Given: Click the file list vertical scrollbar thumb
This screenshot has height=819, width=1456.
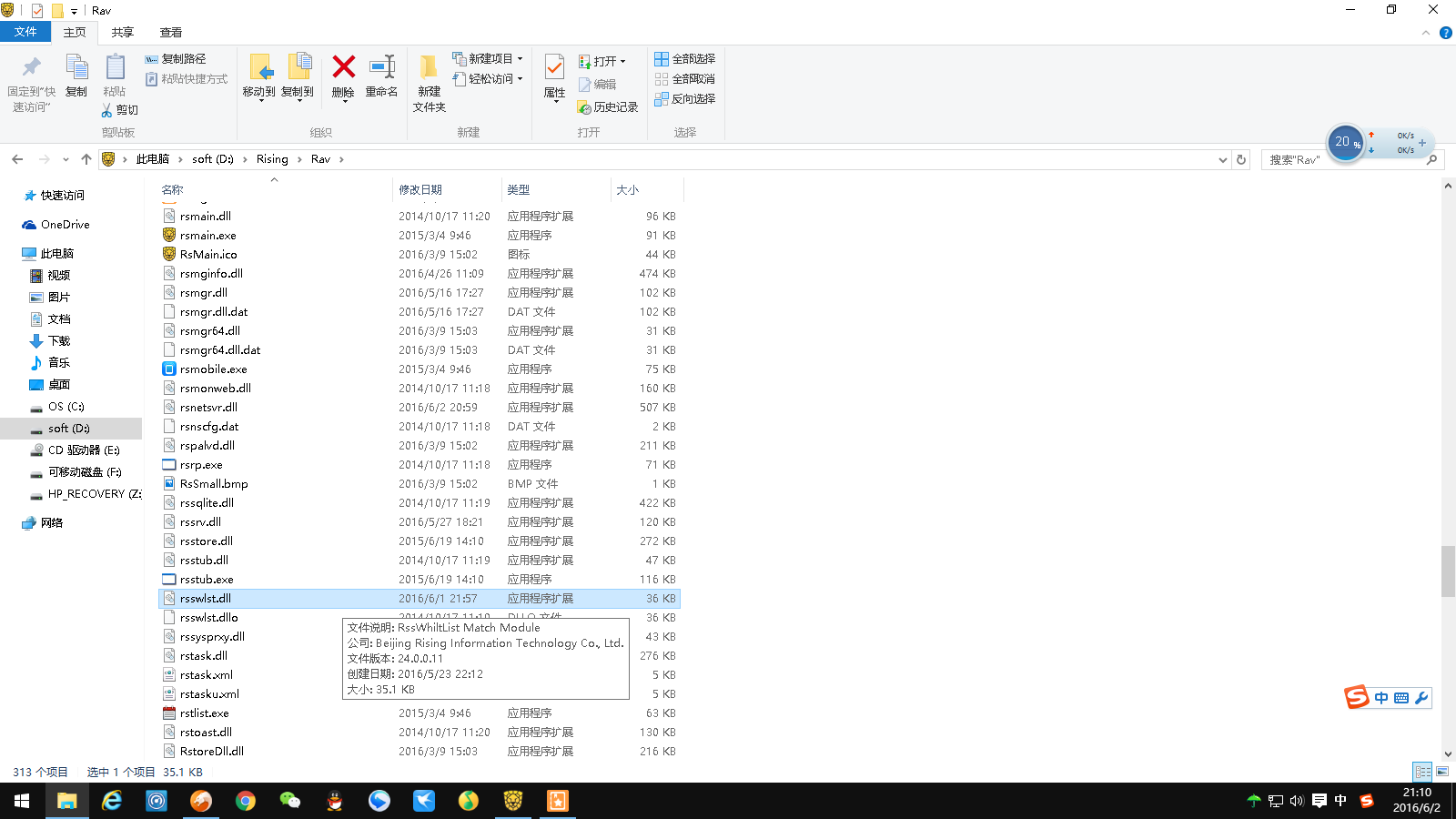Looking at the screenshot, I should (x=1448, y=571).
